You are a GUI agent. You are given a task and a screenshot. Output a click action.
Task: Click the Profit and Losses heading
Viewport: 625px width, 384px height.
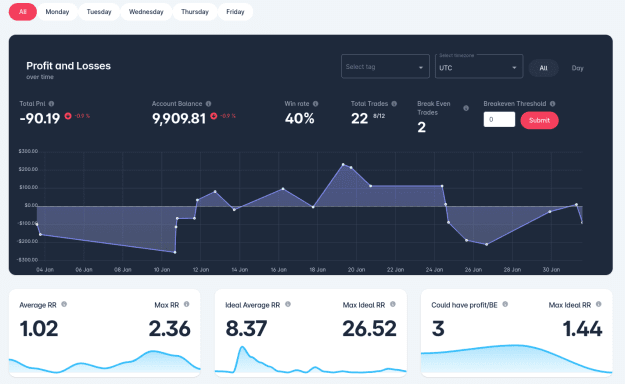click(x=69, y=66)
